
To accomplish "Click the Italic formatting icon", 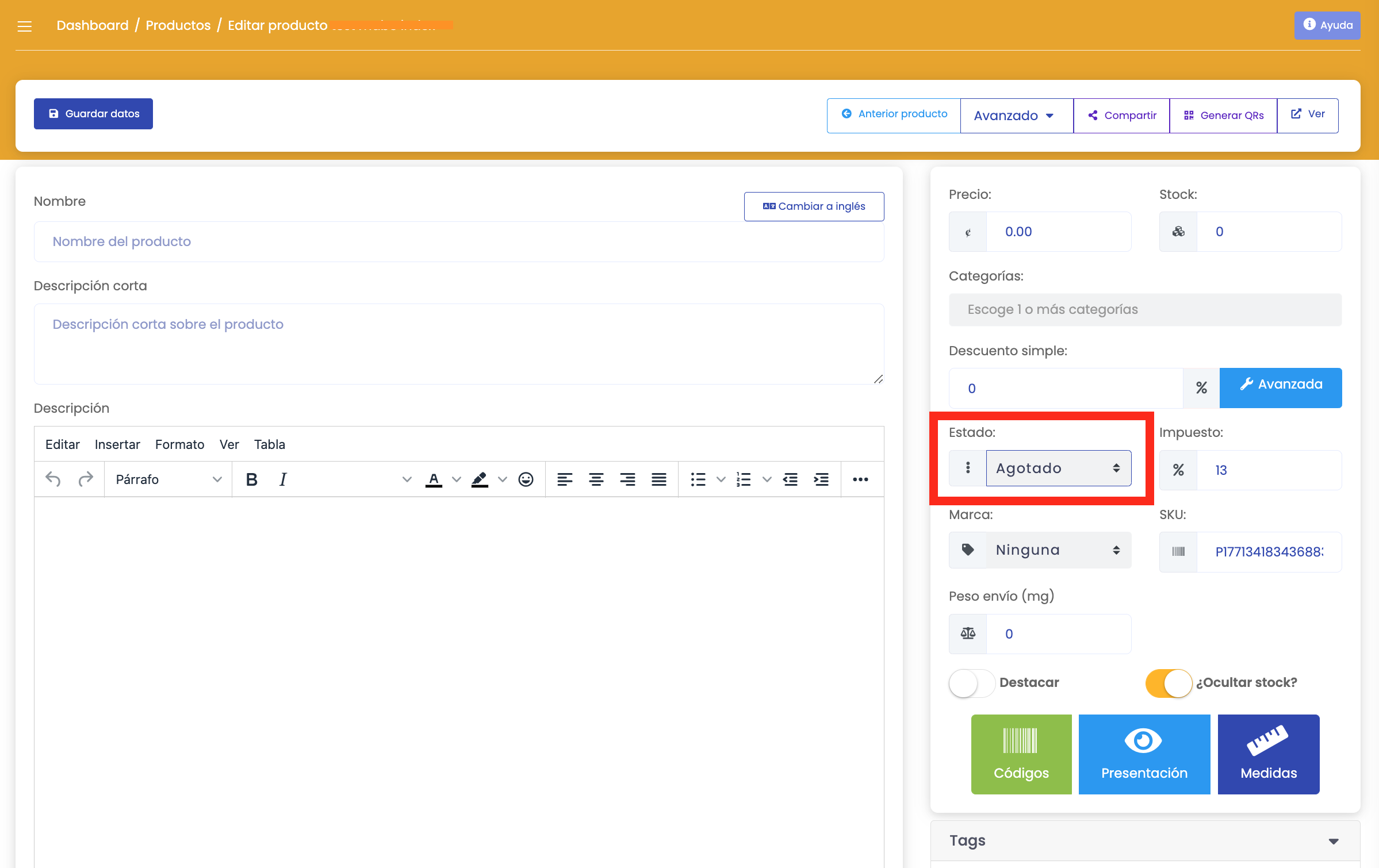I will tap(282, 479).
